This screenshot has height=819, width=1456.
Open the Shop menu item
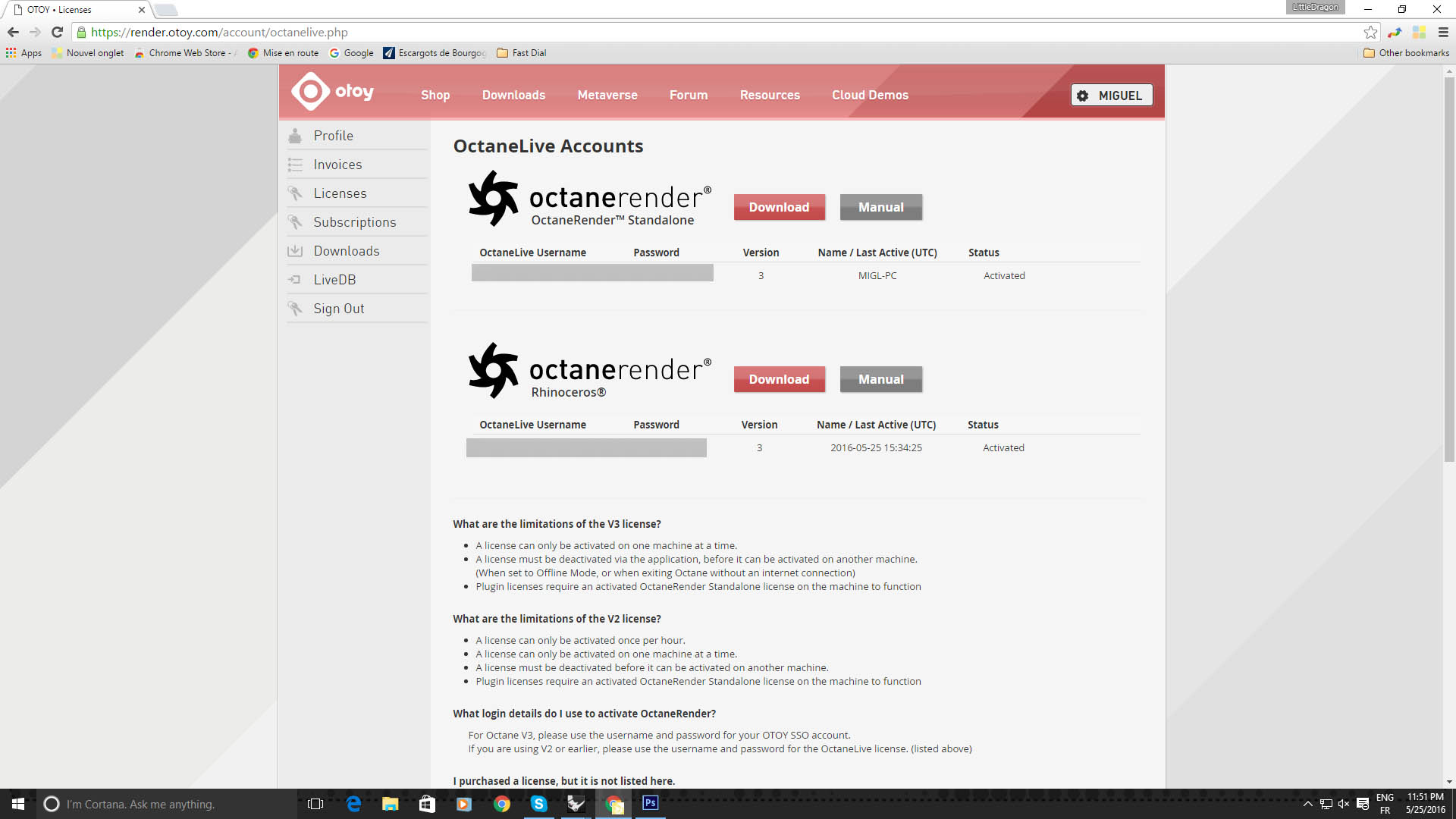tap(435, 95)
